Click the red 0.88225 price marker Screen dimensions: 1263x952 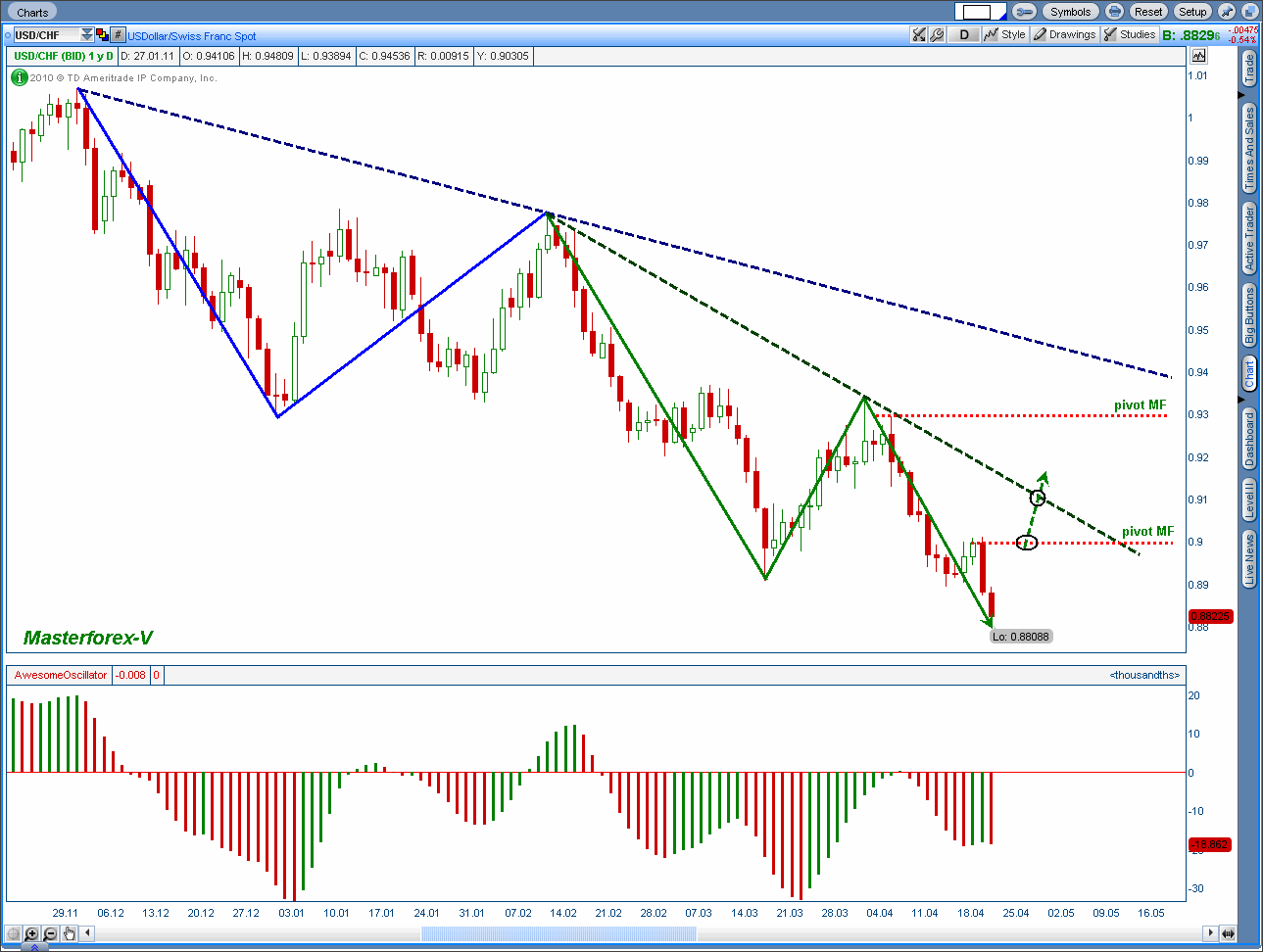[1210, 617]
